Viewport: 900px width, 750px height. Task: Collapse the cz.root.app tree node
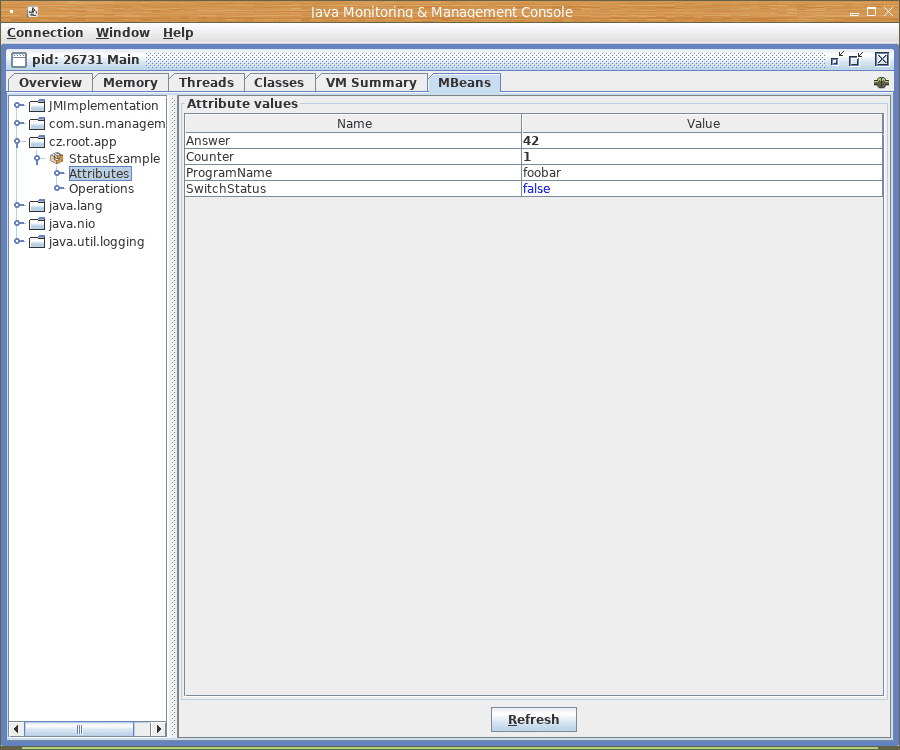coord(17,142)
